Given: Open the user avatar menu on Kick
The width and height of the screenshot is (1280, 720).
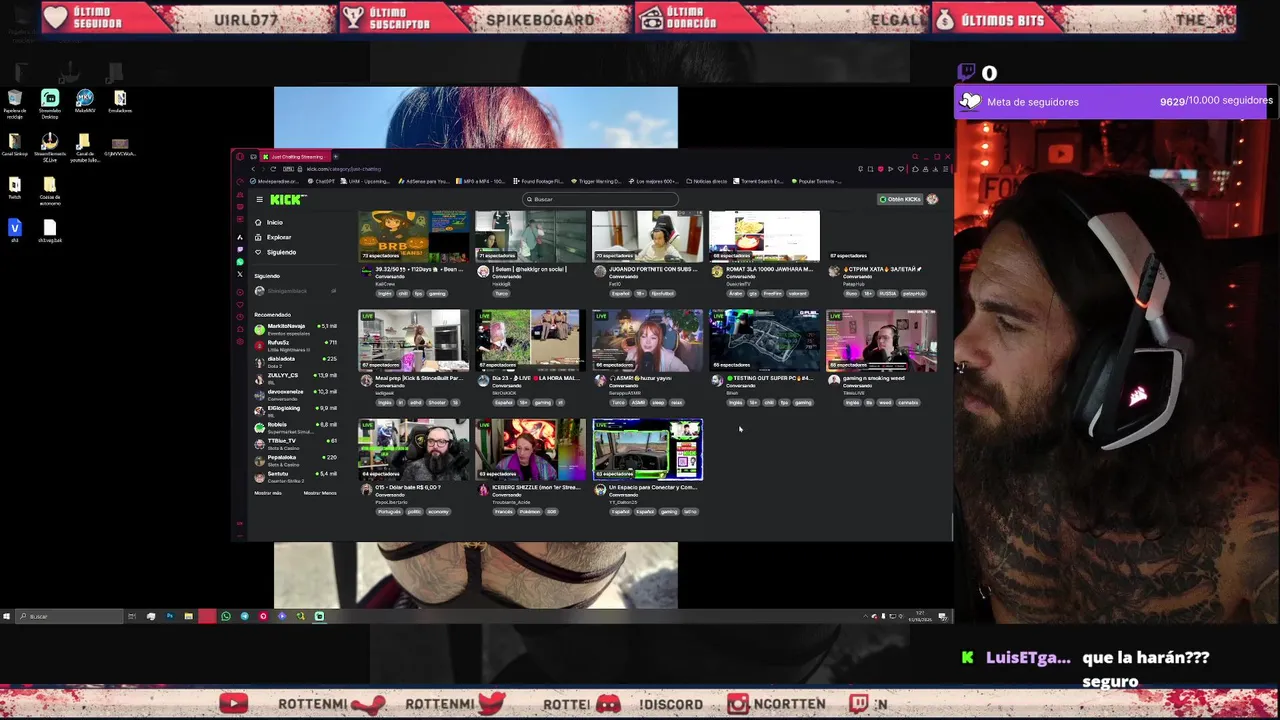Looking at the screenshot, I should (x=932, y=199).
